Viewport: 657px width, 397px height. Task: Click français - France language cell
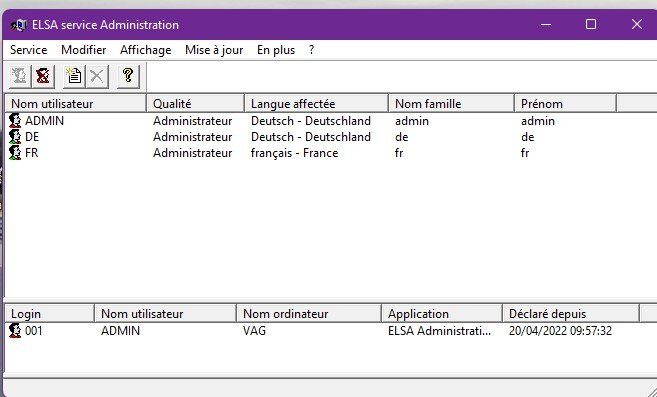(x=295, y=153)
